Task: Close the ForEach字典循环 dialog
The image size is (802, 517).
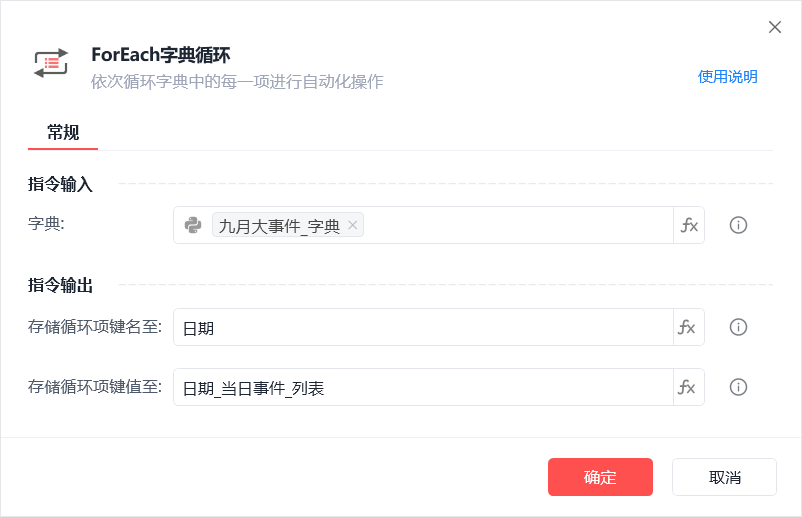Action: pyautogui.click(x=775, y=27)
